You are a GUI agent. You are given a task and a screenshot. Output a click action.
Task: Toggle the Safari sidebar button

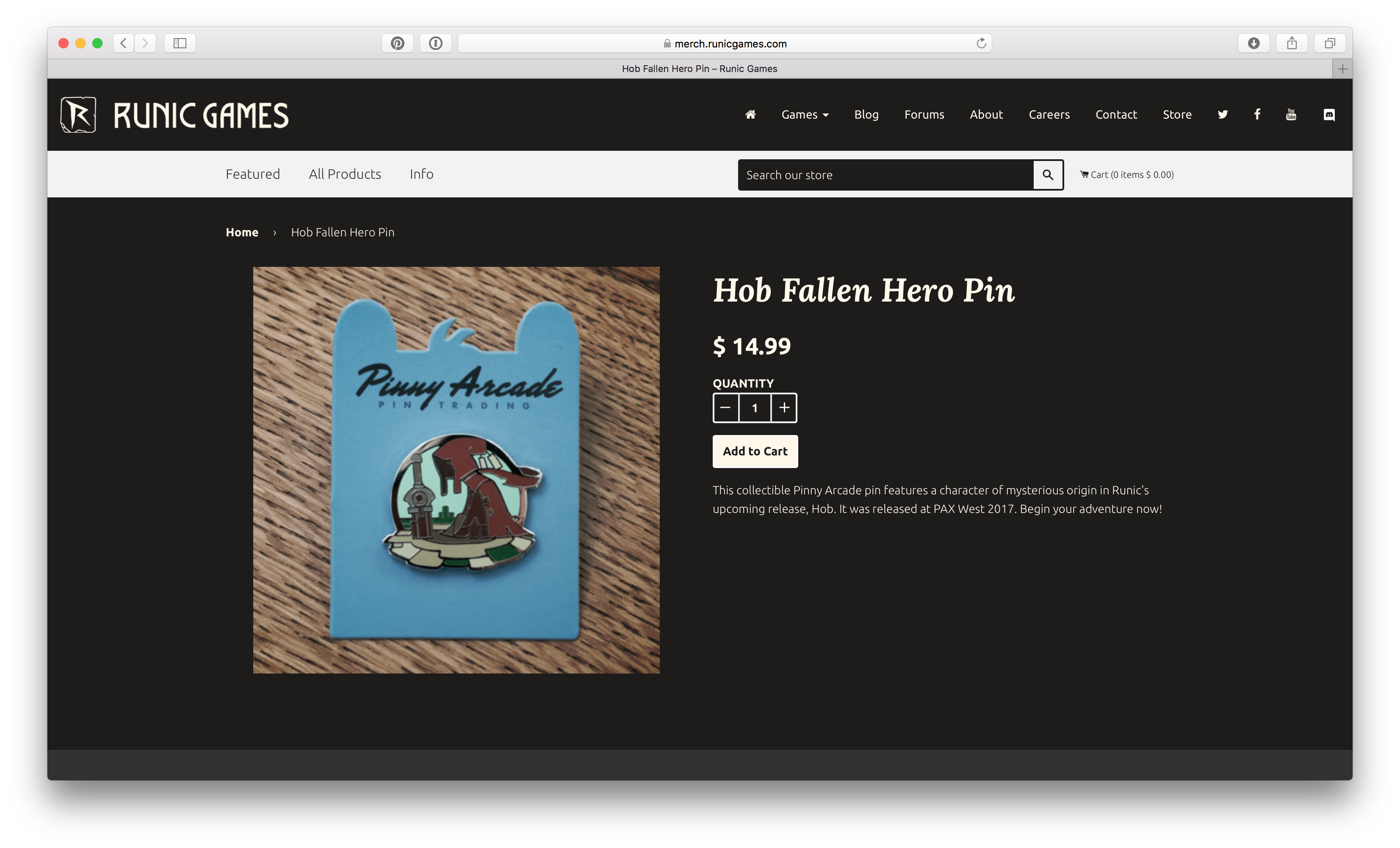(x=180, y=43)
